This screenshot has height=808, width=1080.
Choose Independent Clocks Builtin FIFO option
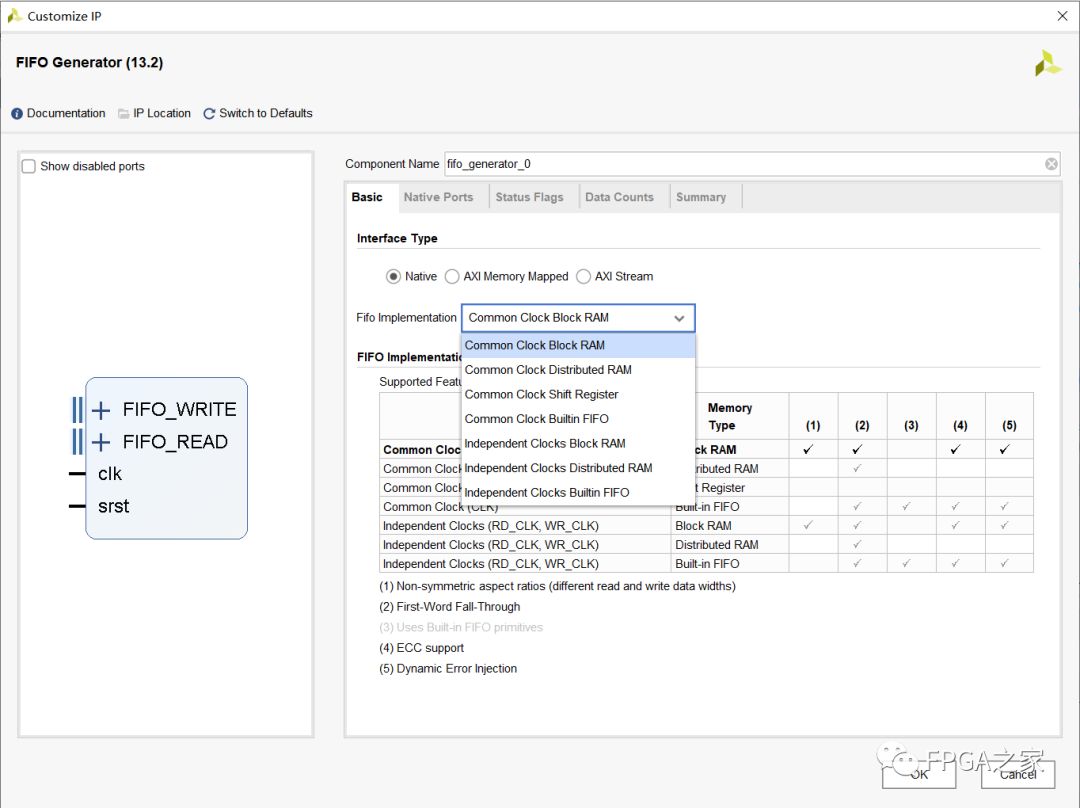click(x=578, y=493)
